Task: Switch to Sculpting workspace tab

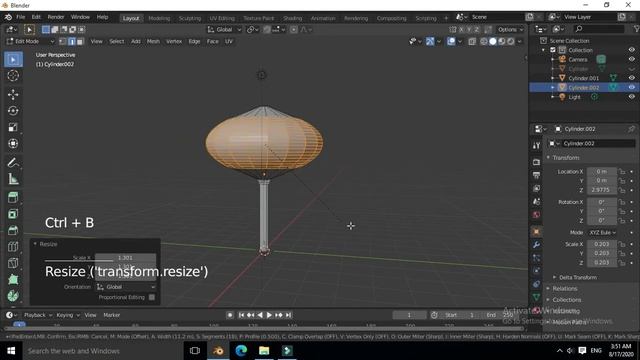Action: [x=190, y=18]
